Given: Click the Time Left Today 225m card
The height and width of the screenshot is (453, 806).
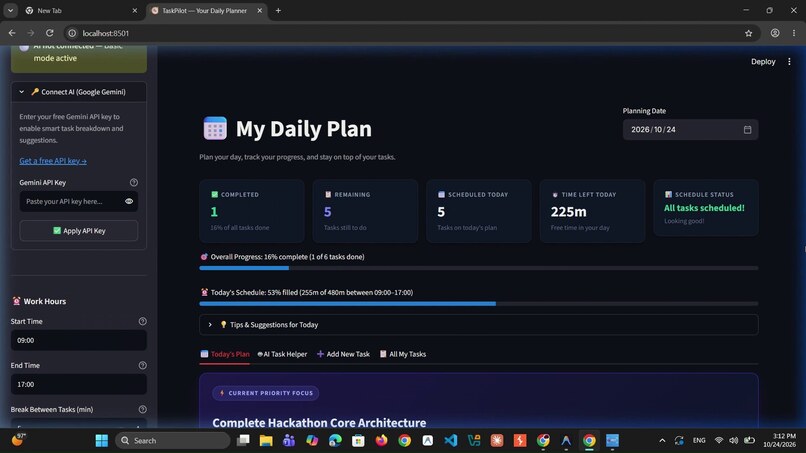Looking at the screenshot, I should (592, 211).
